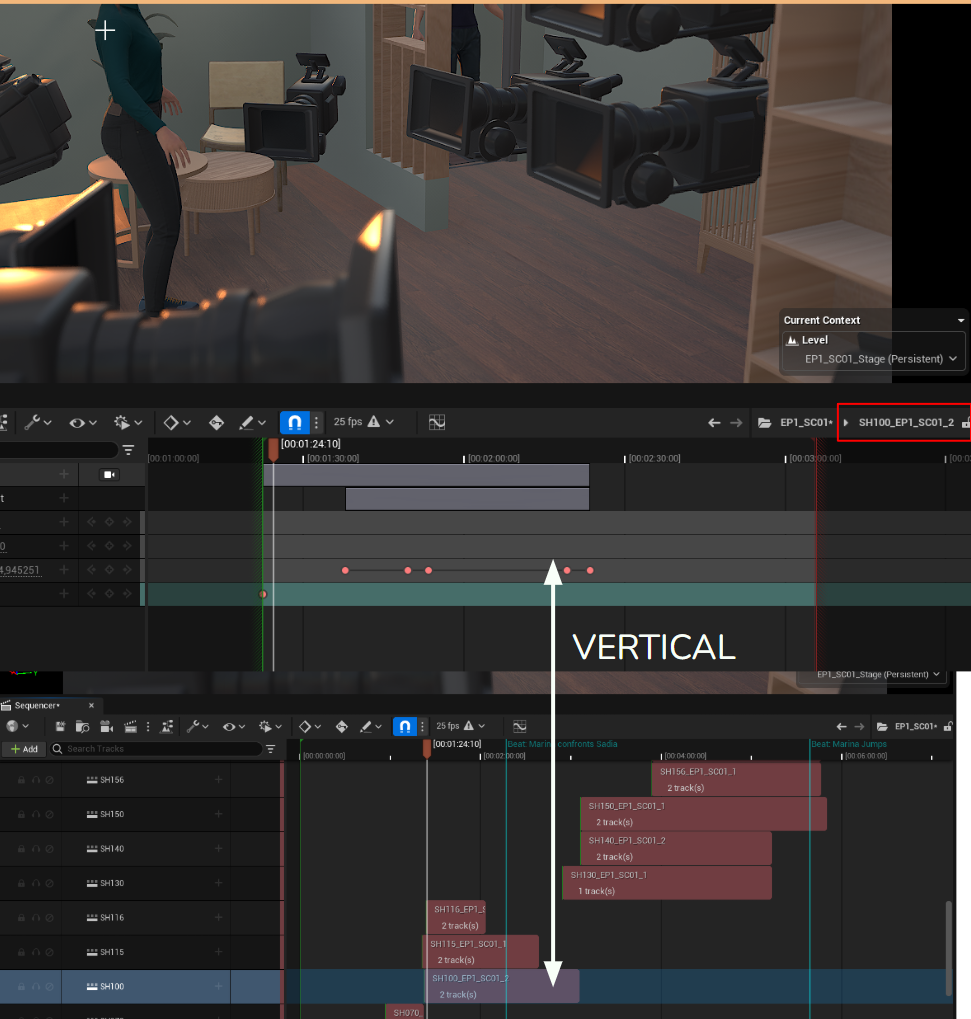The height and width of the screenshot is (1019, 971).
Task: Click the filter icon beside Search Tracks
Action: (271, 749)
